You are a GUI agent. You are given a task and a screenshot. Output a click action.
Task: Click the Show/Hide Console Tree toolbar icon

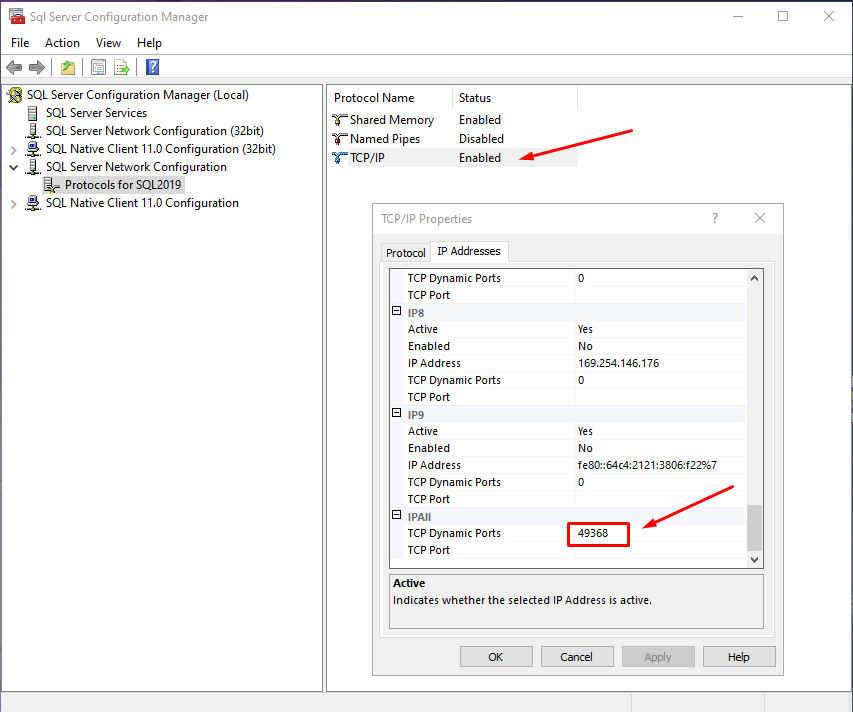tap(96, 67)
